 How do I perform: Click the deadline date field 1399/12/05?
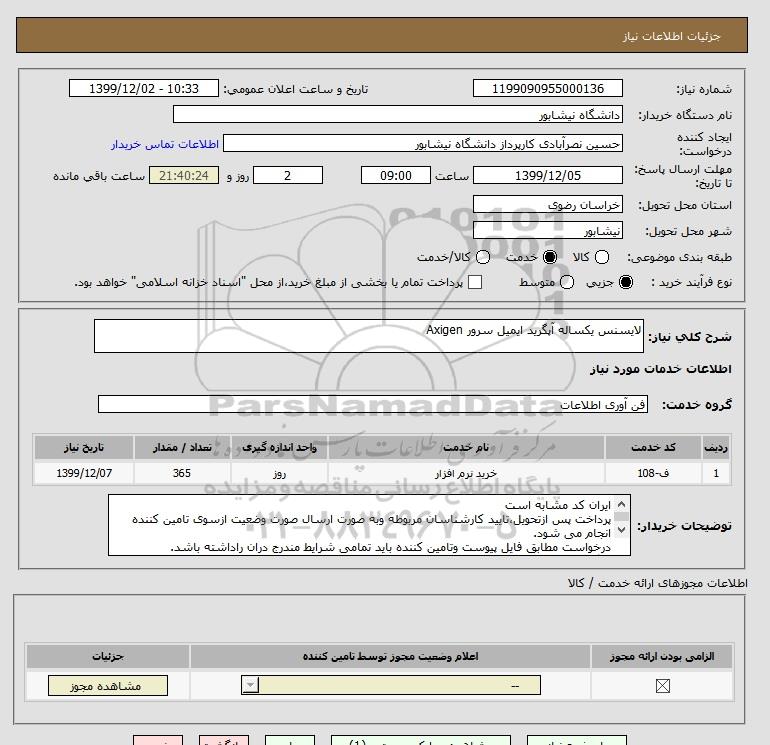[x=548, y=175]
